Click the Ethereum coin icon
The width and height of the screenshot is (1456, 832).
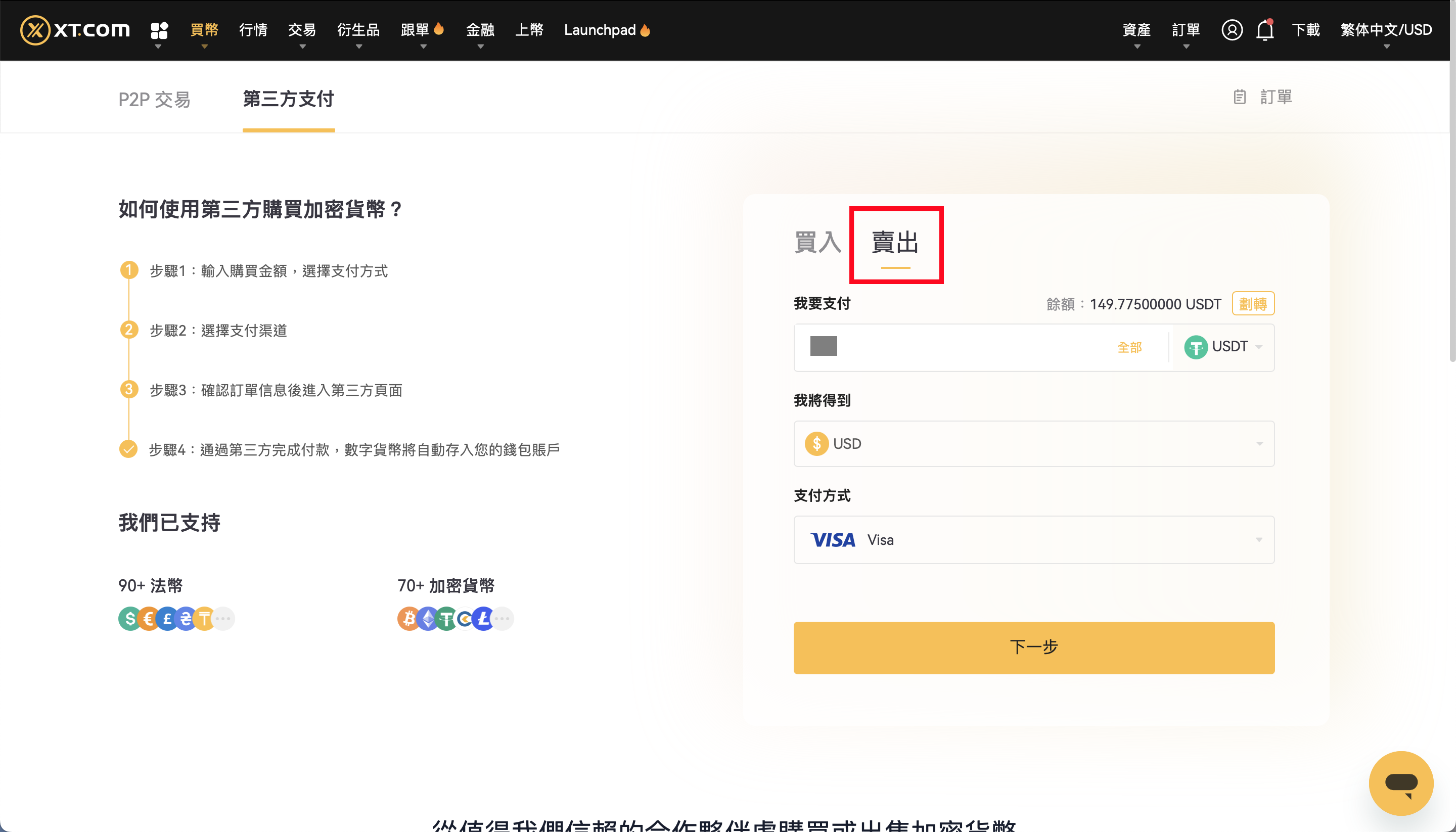428,618
